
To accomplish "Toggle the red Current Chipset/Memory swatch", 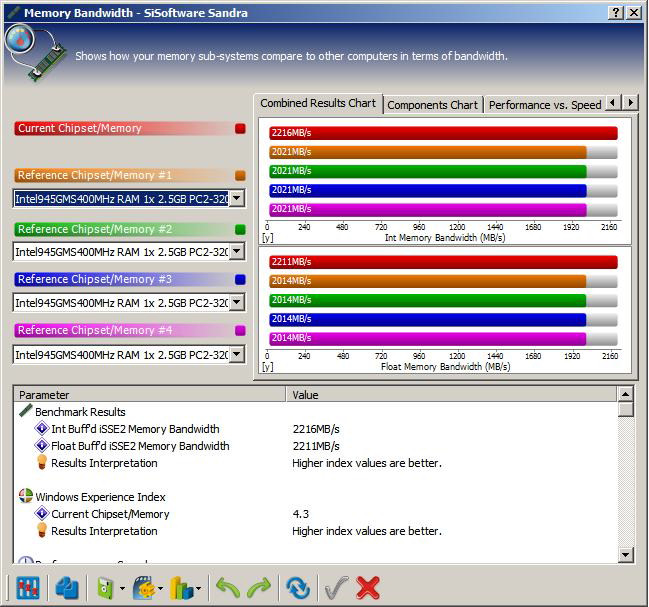I will tap(240, 129).
